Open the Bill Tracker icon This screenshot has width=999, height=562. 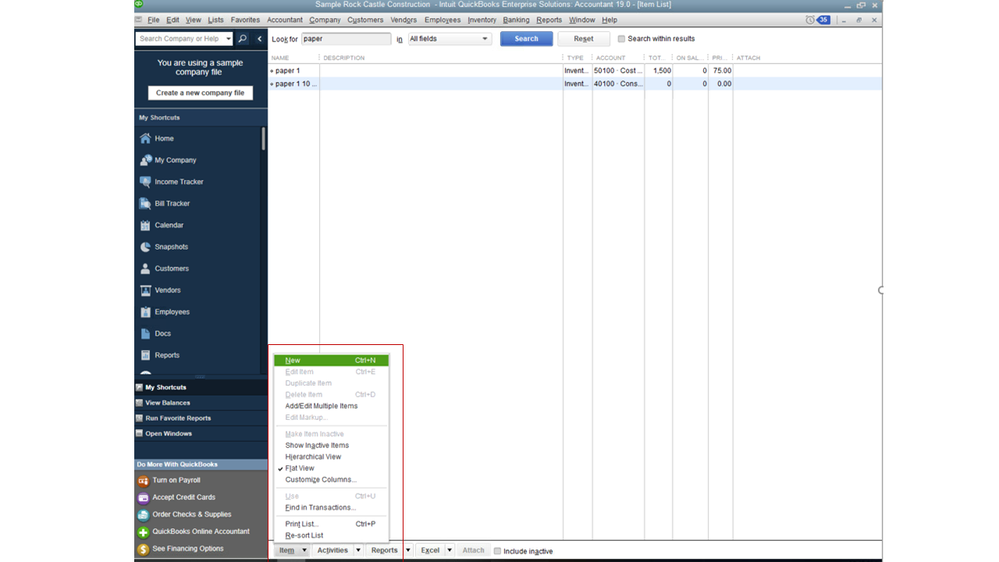point(145,203)
